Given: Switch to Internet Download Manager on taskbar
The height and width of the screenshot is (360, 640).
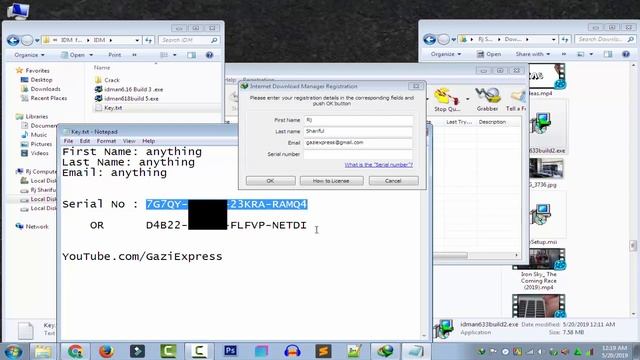Looking at the screenshot, I should point(385,351).
